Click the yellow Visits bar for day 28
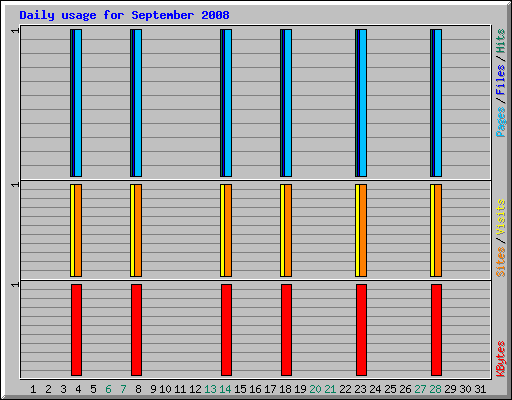Image resolution: width=512 pixels, height=400 pixels. pos(432,230)
